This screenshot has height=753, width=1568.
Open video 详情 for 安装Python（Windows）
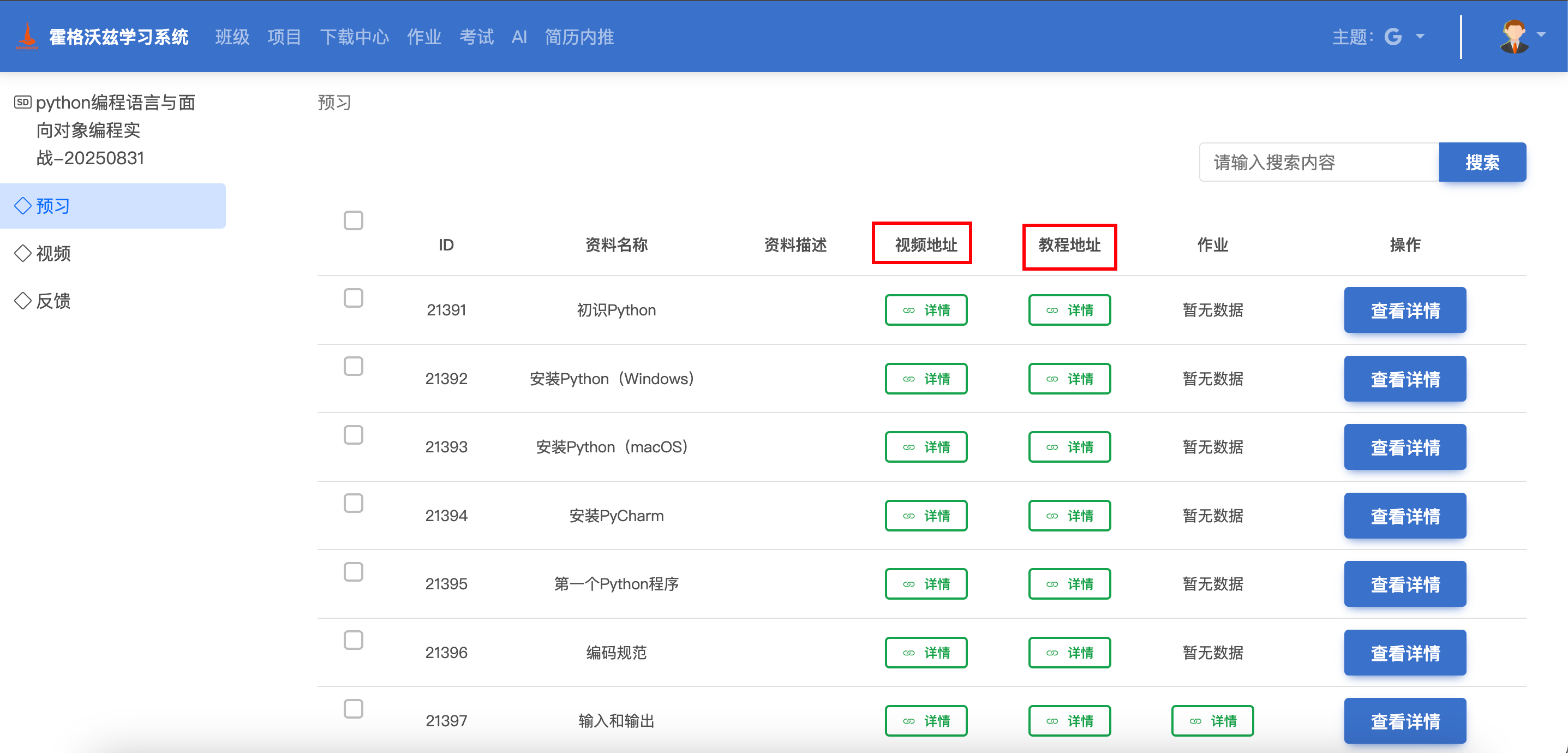point(926,379)
